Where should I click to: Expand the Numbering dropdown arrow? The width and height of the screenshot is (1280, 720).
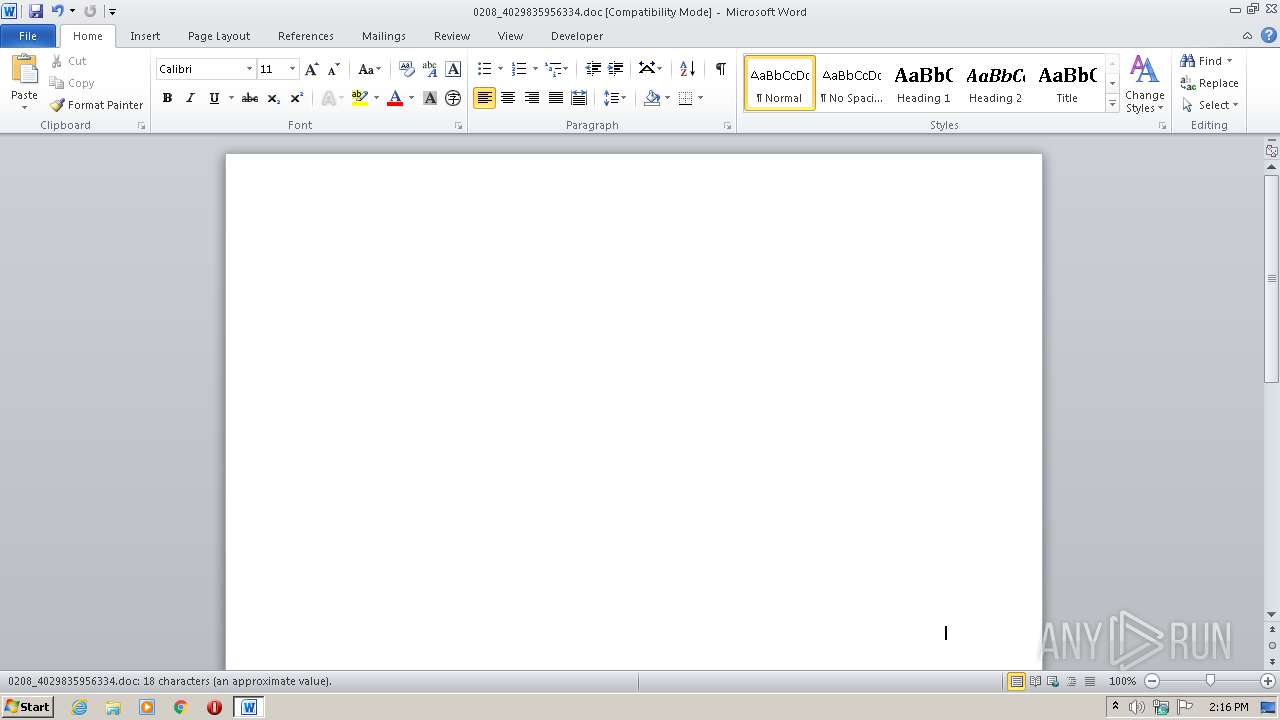click(x=535, y=69)
